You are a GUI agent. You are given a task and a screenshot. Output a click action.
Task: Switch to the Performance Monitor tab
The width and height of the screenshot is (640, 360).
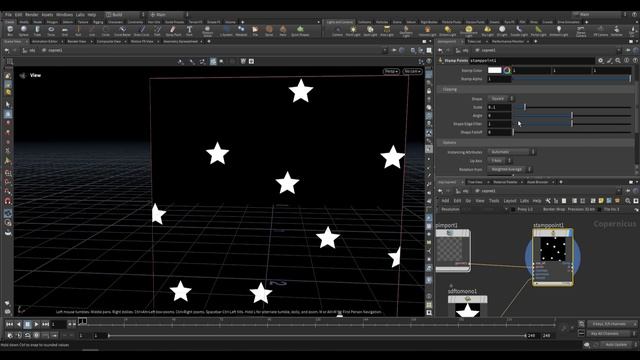507,41
